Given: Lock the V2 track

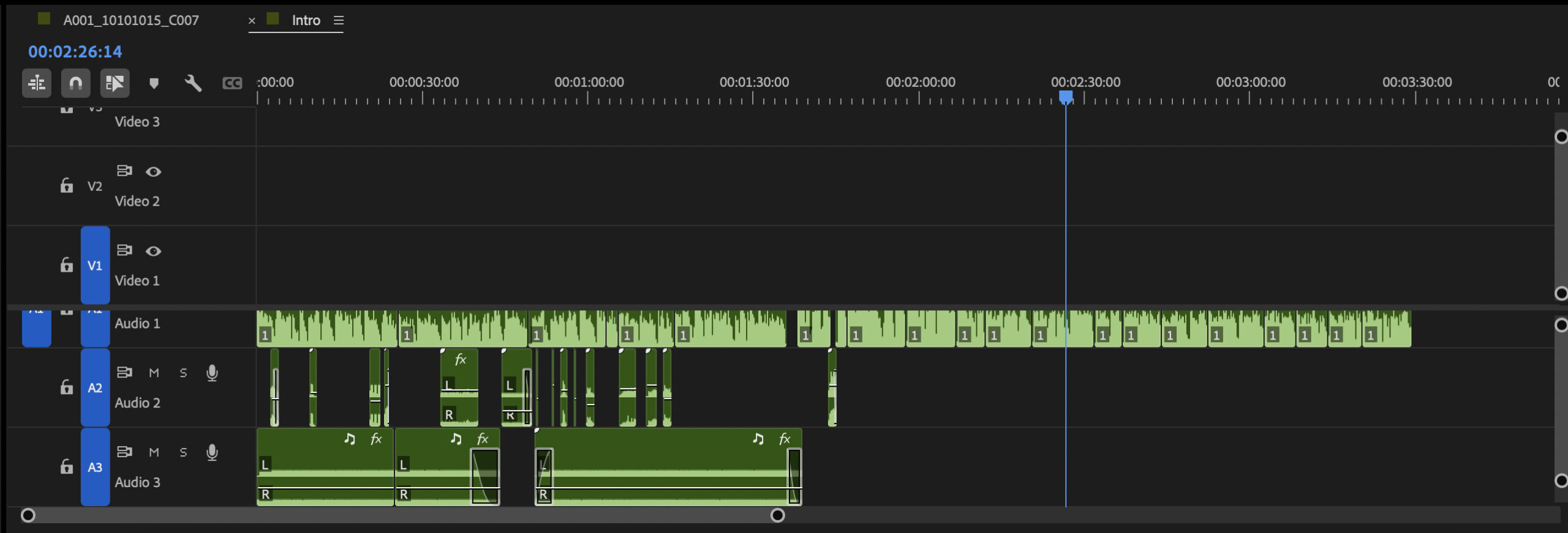Looking at the screenshot, I should (66, 185).
